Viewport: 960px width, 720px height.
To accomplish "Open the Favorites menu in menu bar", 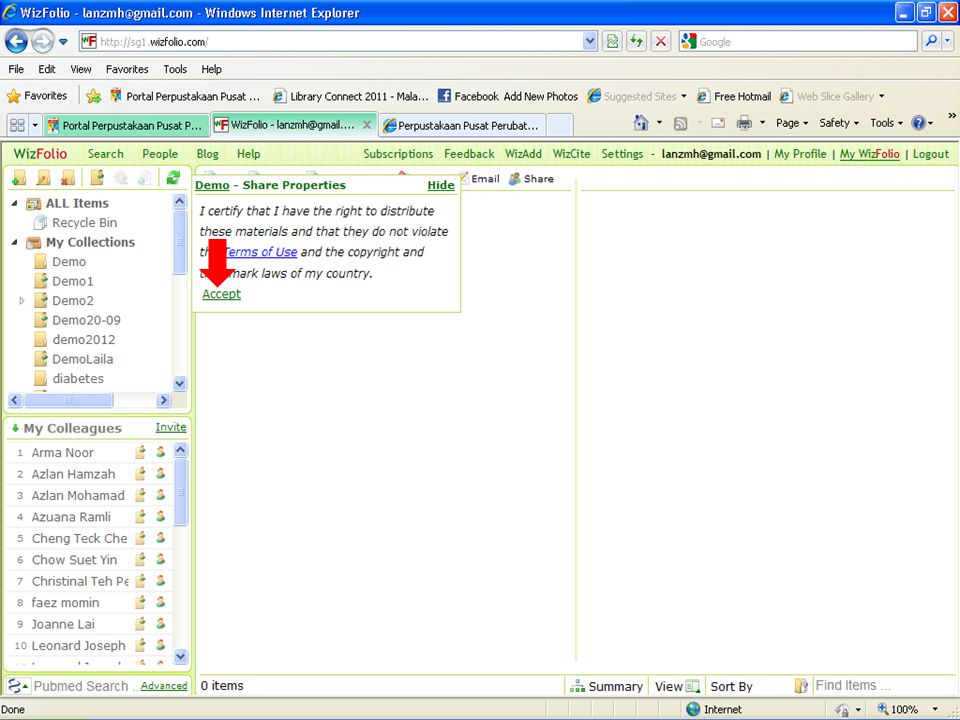I will click(x=127, y=69).
